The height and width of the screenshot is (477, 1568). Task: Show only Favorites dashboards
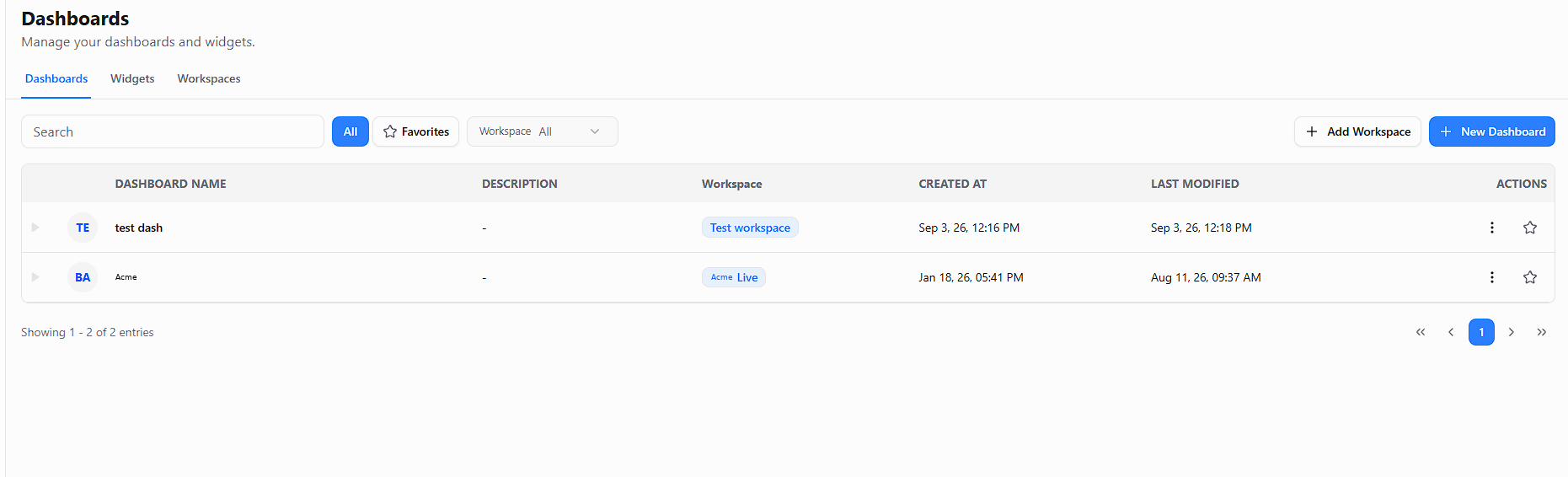[x=416, y=131]
